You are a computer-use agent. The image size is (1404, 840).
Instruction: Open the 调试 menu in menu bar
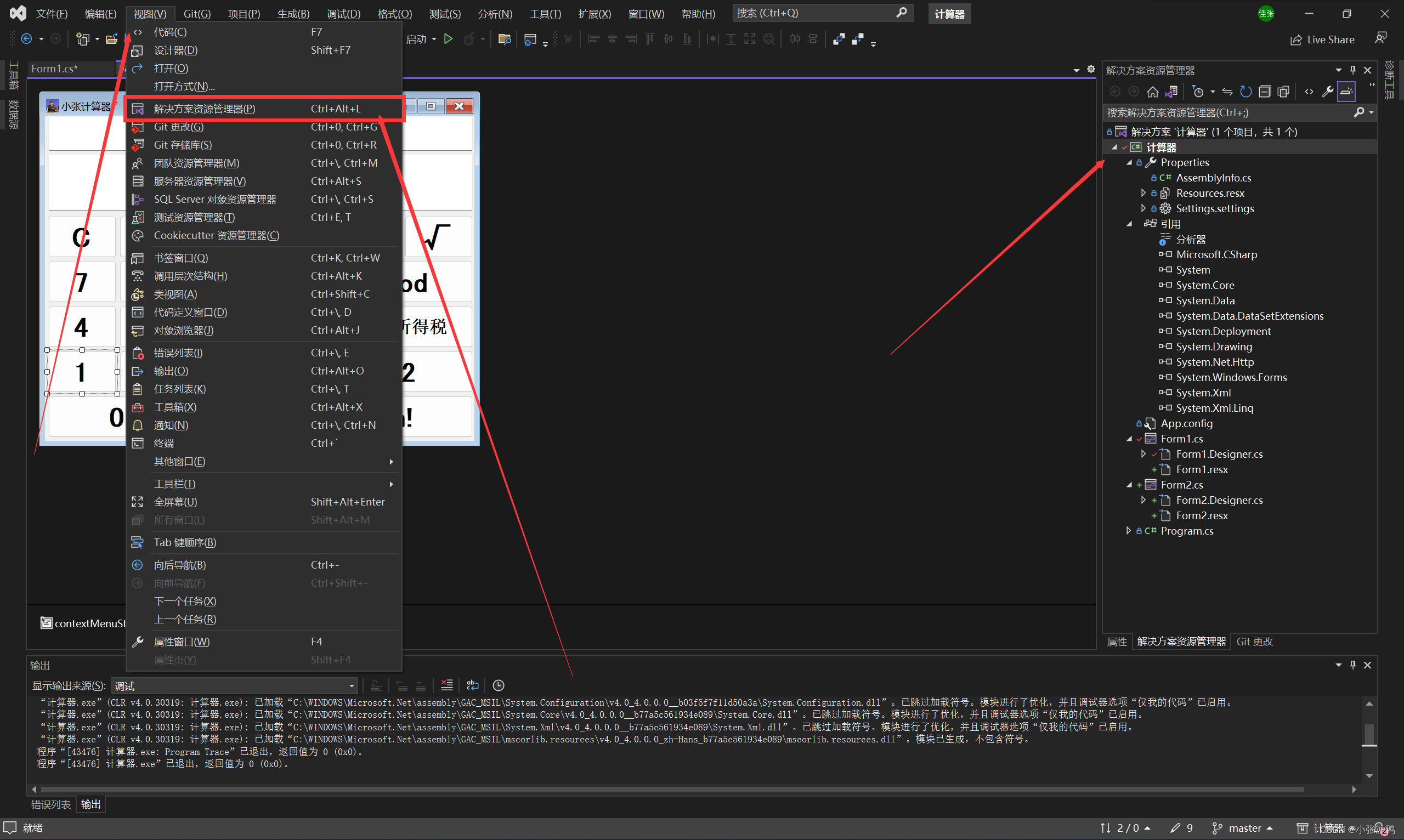point(344,14)
